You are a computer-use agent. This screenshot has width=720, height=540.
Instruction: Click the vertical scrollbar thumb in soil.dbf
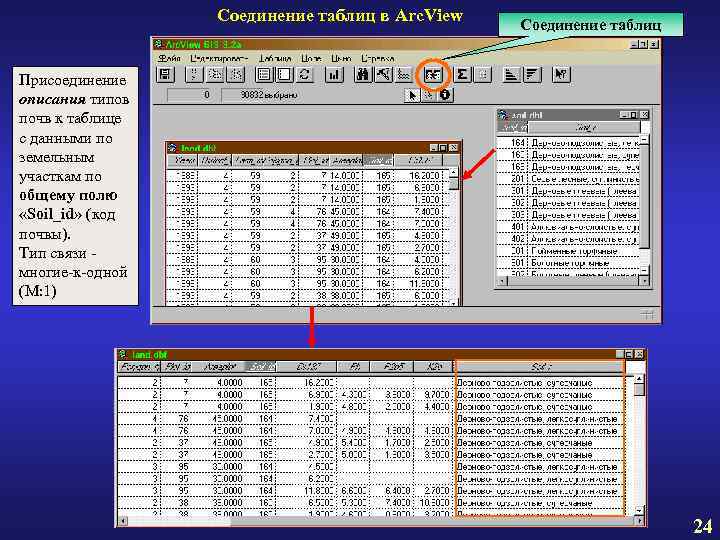tap(644, 196)
